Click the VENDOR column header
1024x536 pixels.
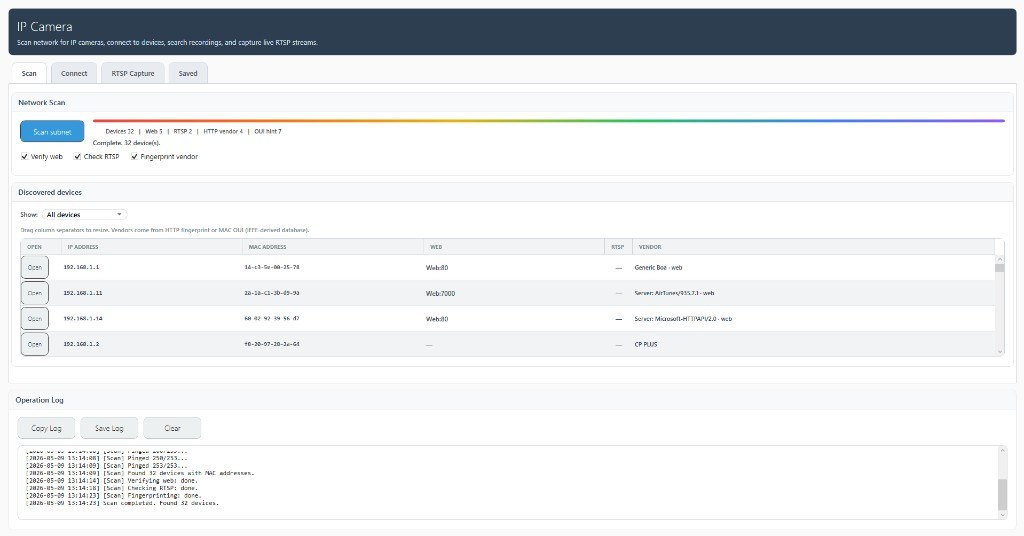[x=650, y=247]
